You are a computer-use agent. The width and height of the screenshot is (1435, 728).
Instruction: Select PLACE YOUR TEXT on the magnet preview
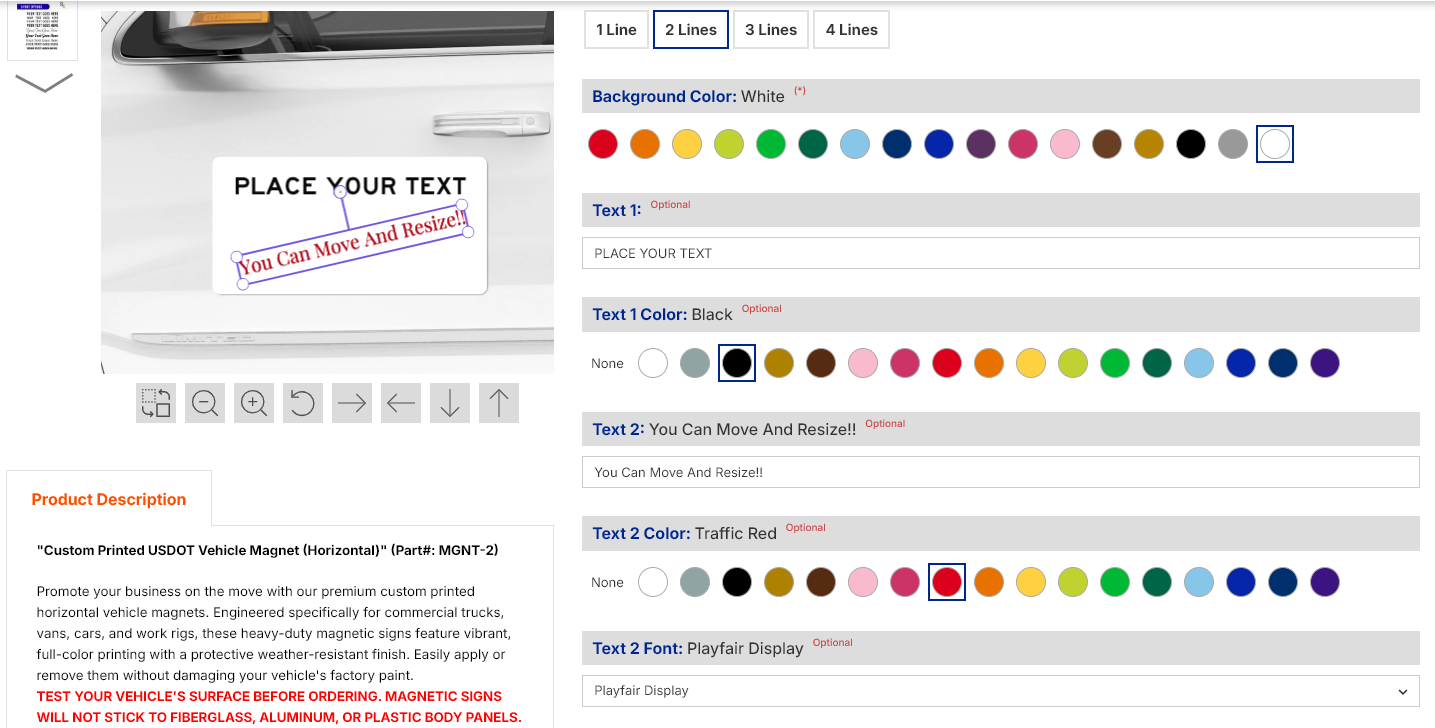350,186
